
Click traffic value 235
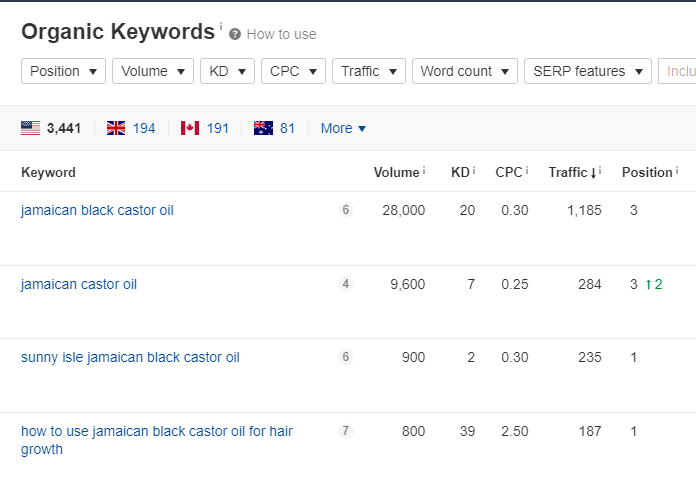pyautogui.click(x=589, y=357)
